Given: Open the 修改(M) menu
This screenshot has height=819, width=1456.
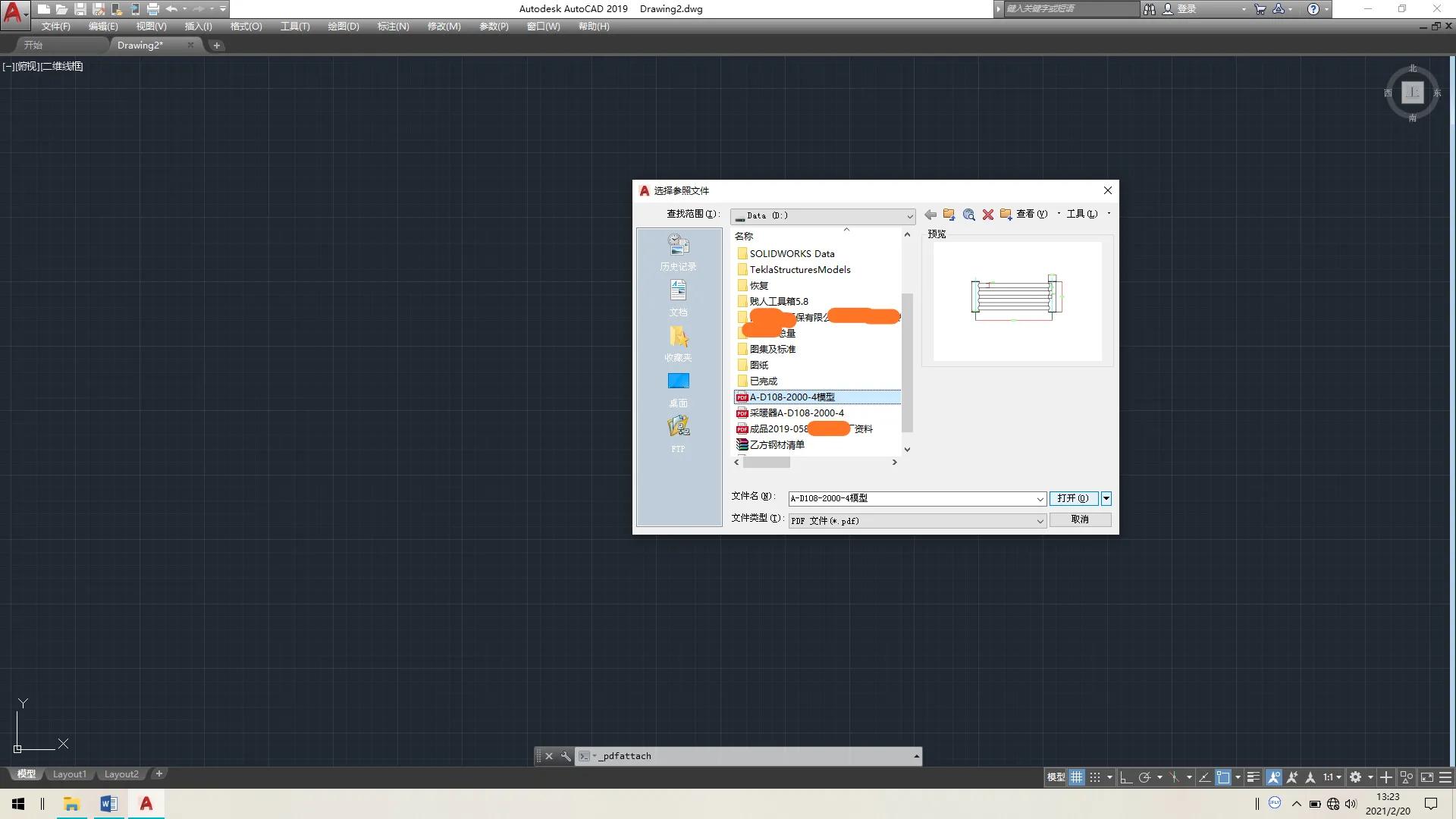Looking at the screenshot, I should tap(444, 27).
